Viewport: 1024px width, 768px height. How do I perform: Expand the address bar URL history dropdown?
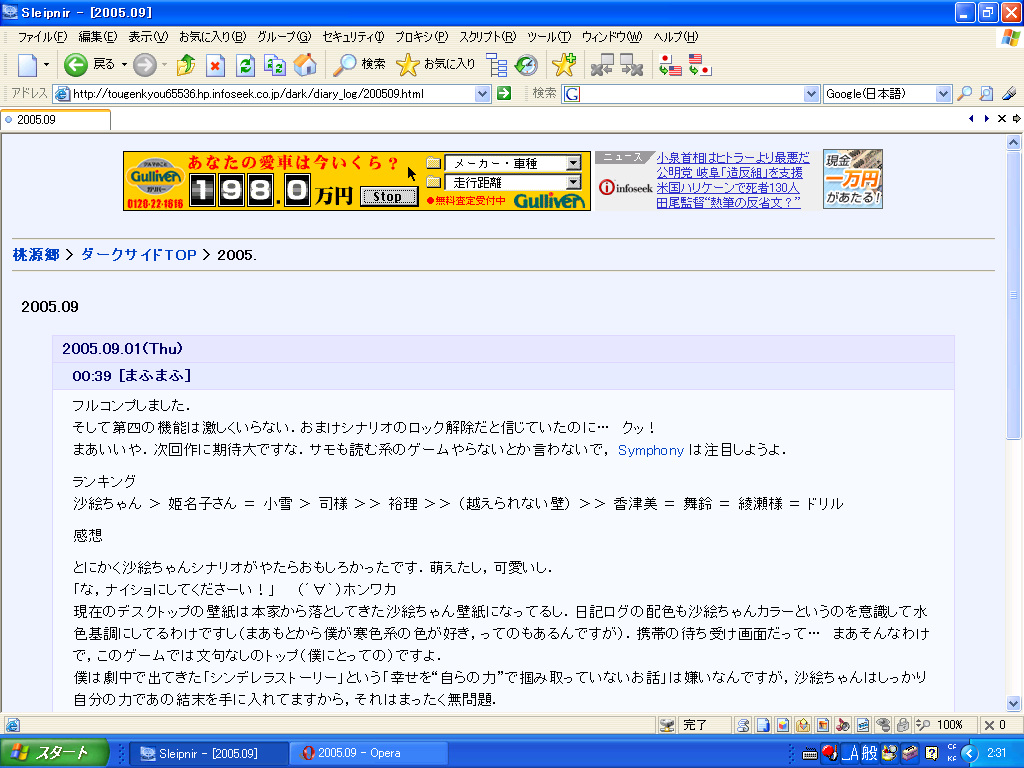coord(483,94)
